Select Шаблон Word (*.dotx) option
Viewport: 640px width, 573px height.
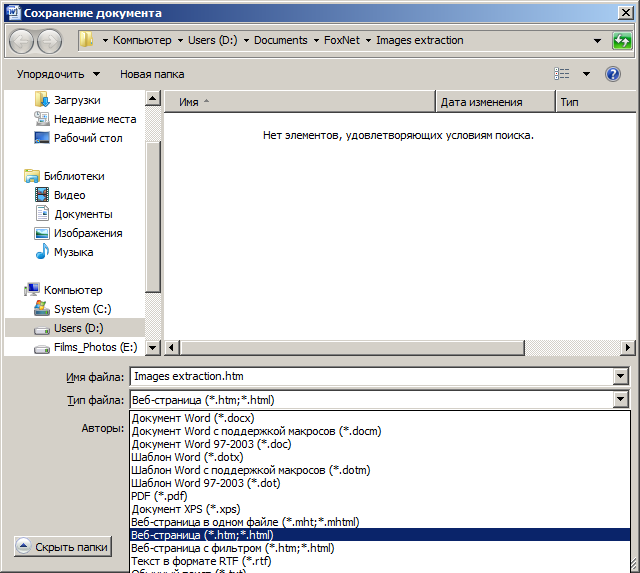pos(380,457)
